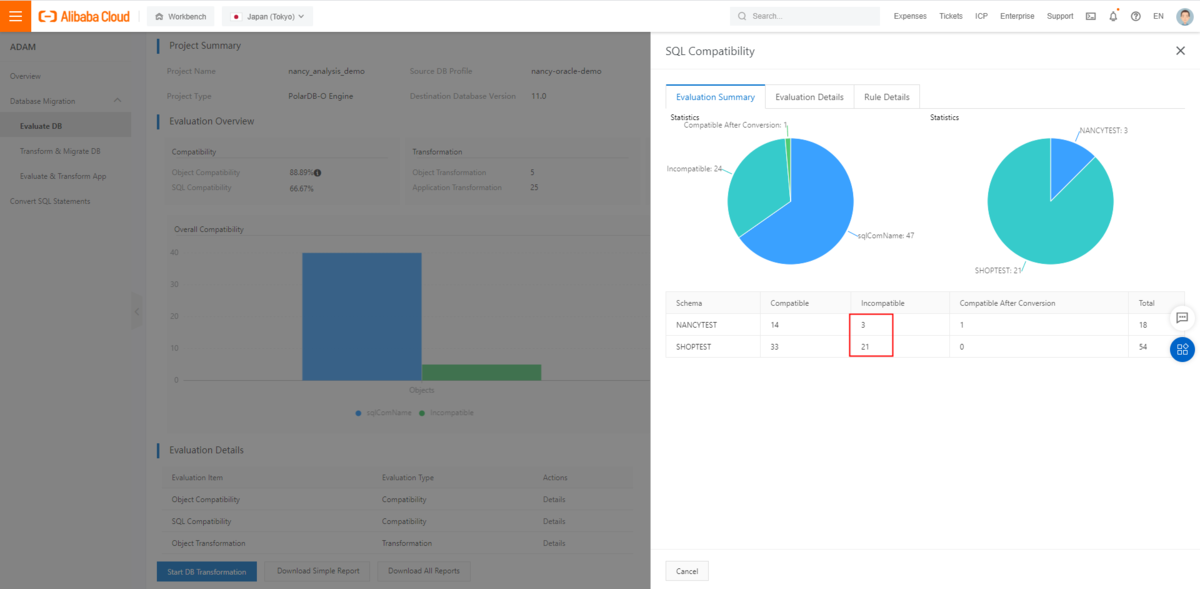
Task: Collapse the sidebar with the arrow handle
Action: (137, 311)
